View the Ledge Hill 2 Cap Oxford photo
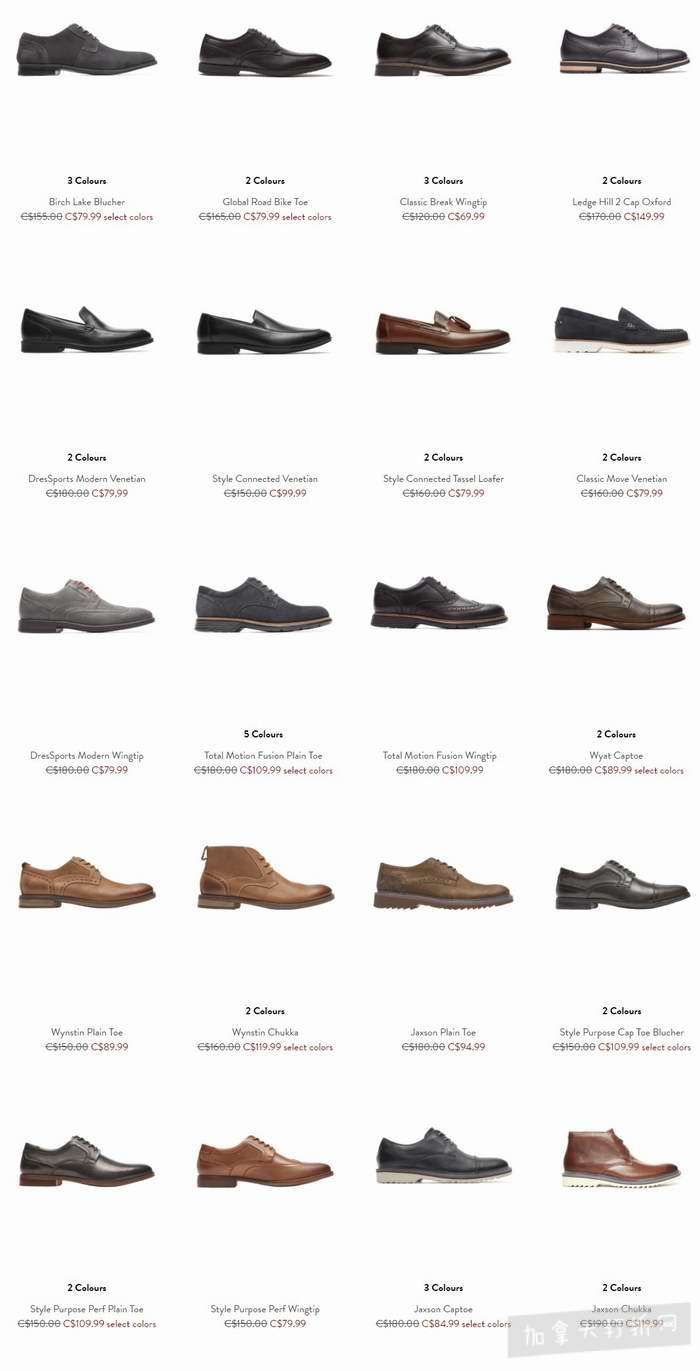 [x=622, y=50]
